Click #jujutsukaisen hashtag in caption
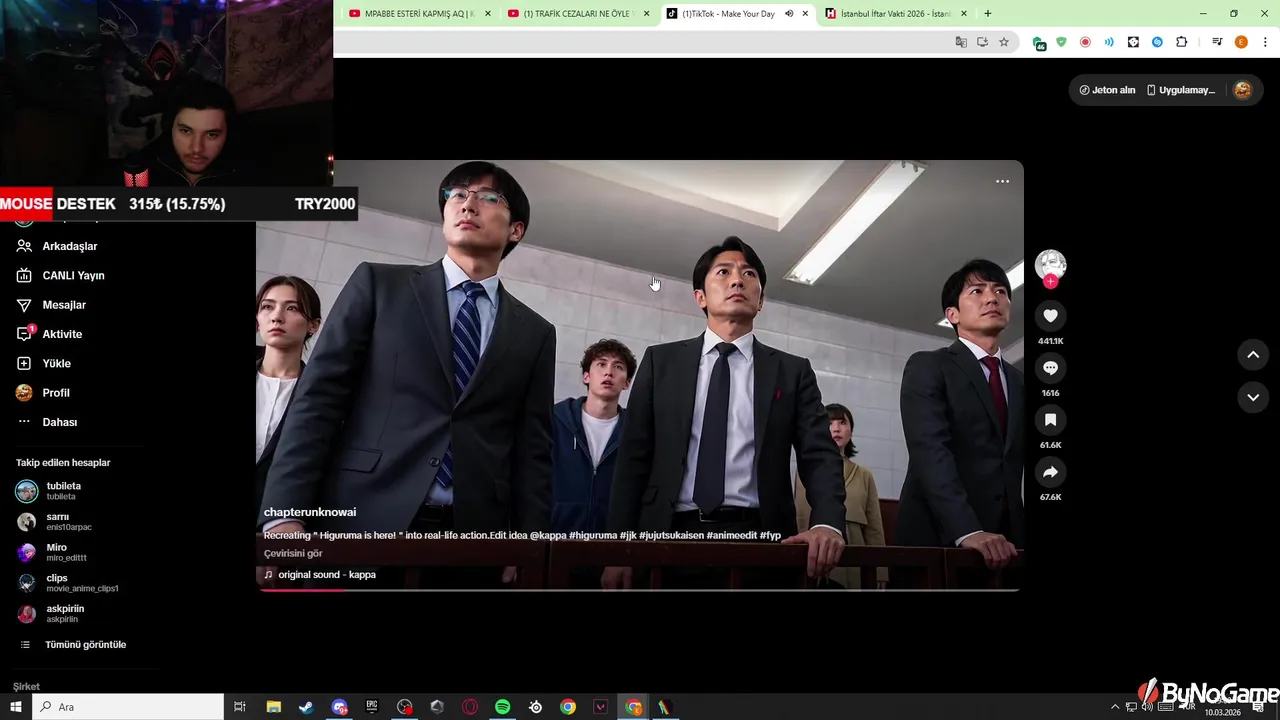This screenshot has height=720, width=1280. click(671, 535)
